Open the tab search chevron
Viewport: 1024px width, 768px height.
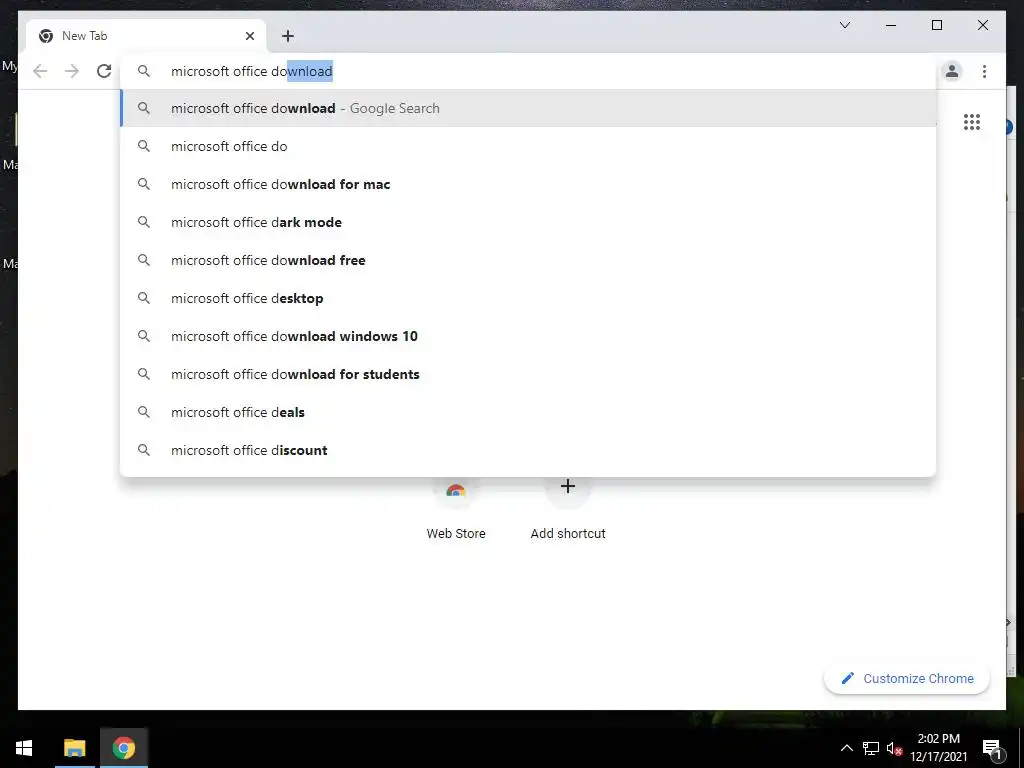tap(844, 25)
